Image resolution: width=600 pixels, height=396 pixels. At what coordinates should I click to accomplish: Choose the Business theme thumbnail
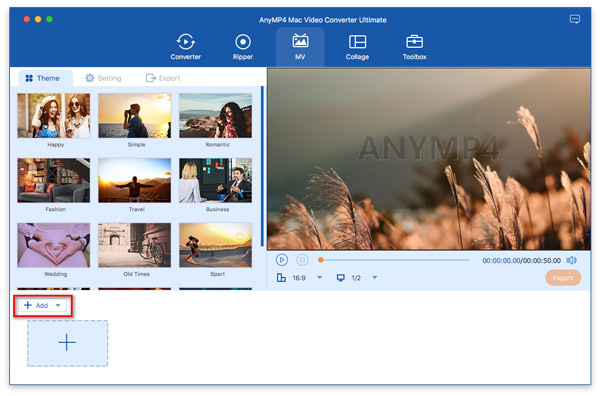click(x=215, y=180)
